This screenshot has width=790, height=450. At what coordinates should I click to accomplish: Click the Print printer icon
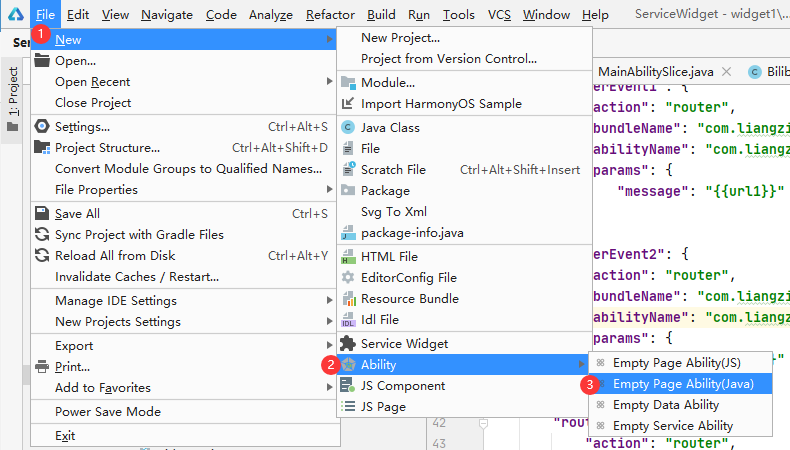tap(42, 366)
